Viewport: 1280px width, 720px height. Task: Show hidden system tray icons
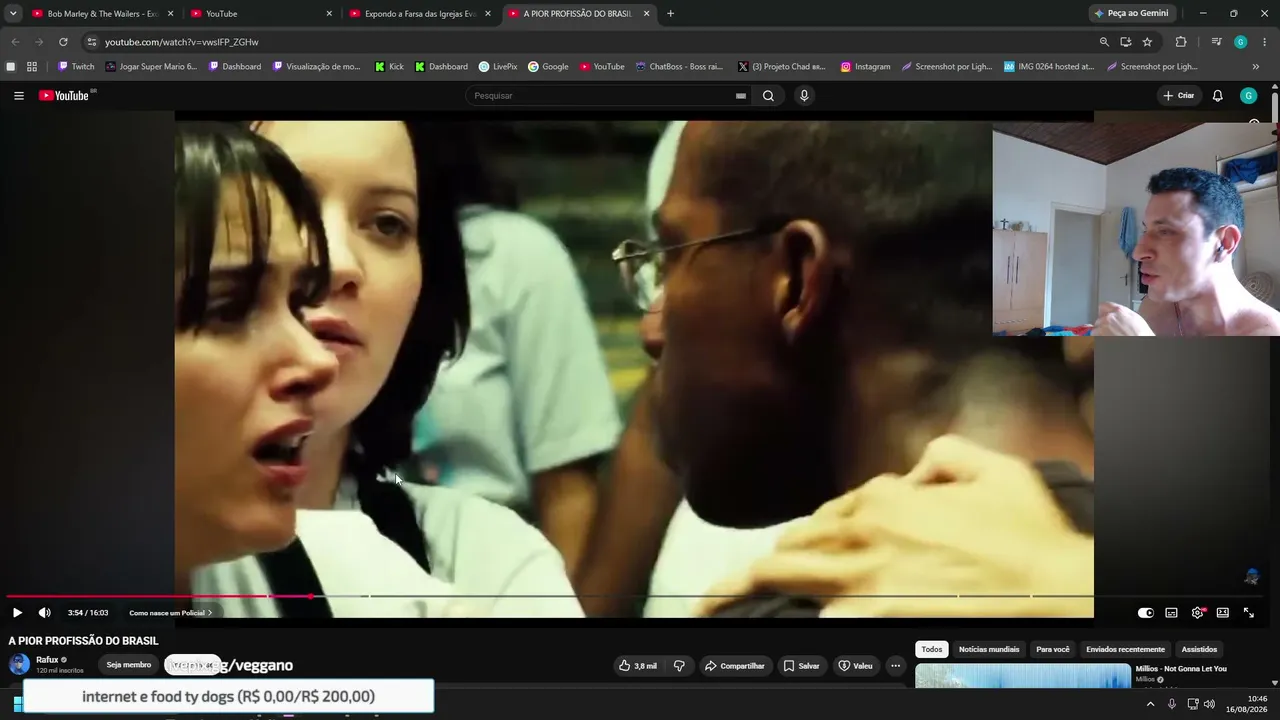point(1150,704)
